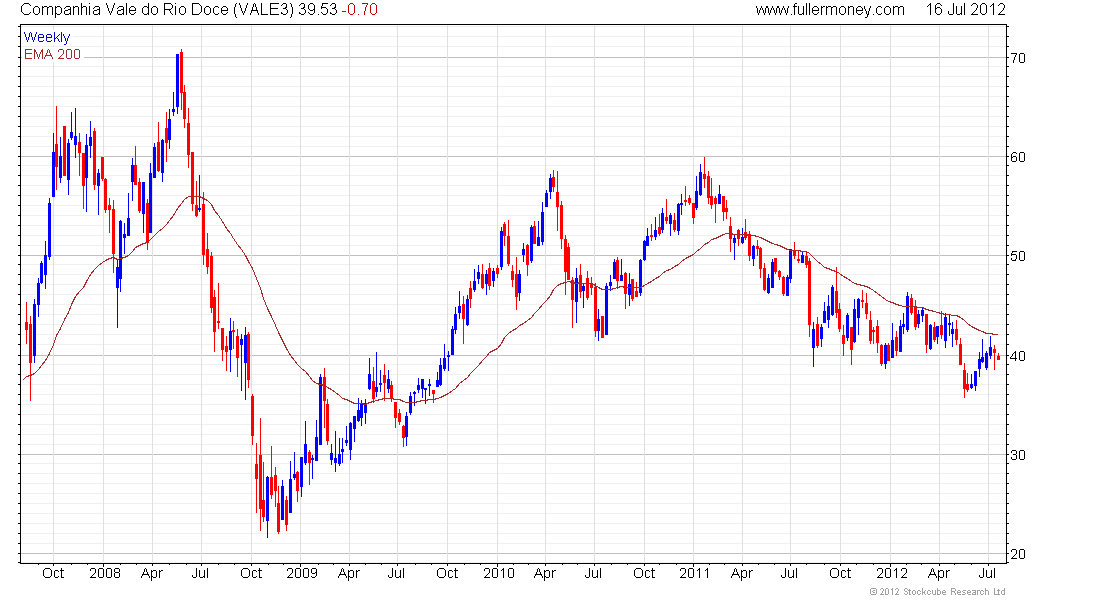
Task: Click the 30 price axis label
Action: (1018, 455)
